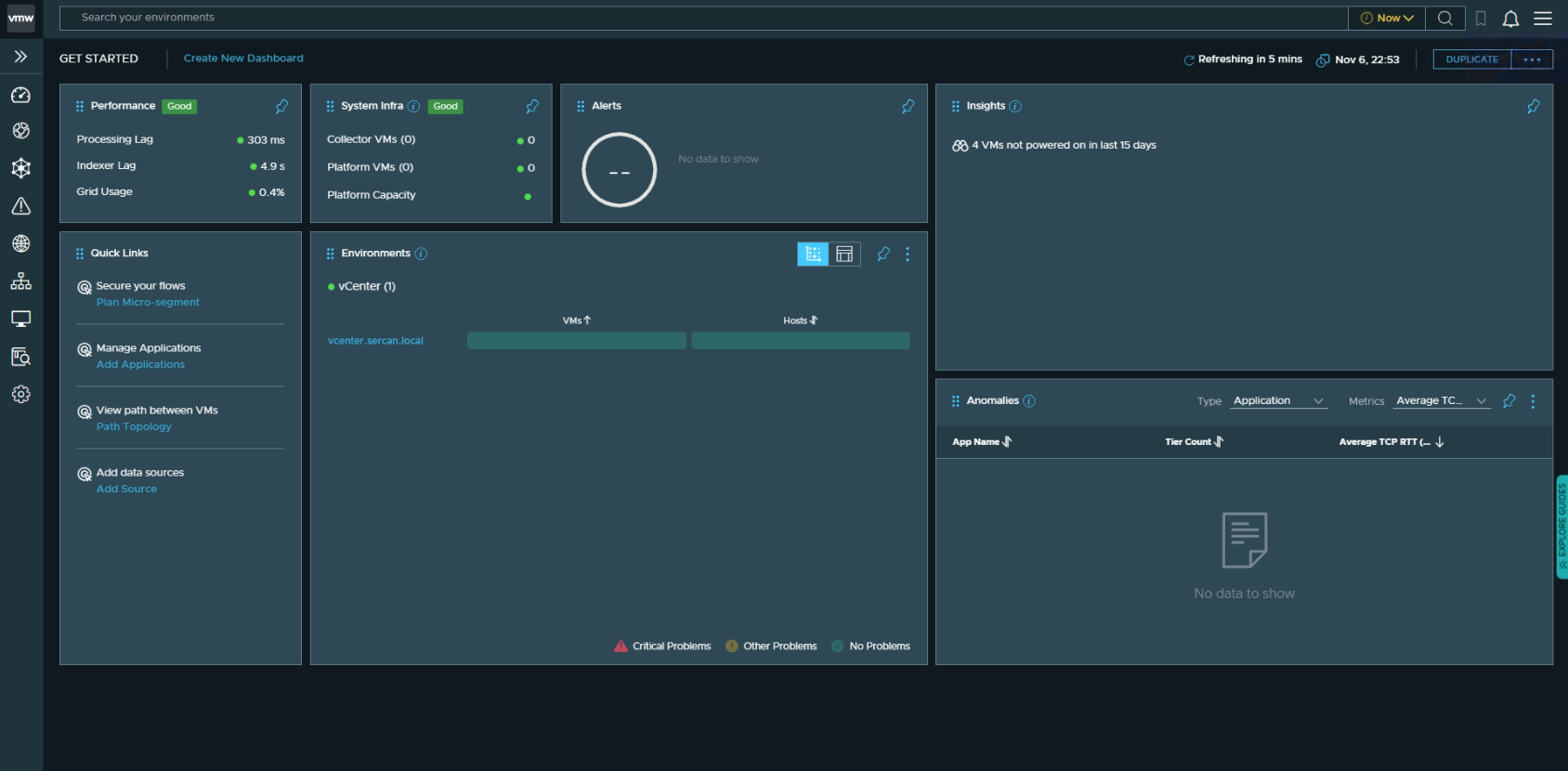
Task: Pin the Insights widget
Action: click(x=1533, y=107)
